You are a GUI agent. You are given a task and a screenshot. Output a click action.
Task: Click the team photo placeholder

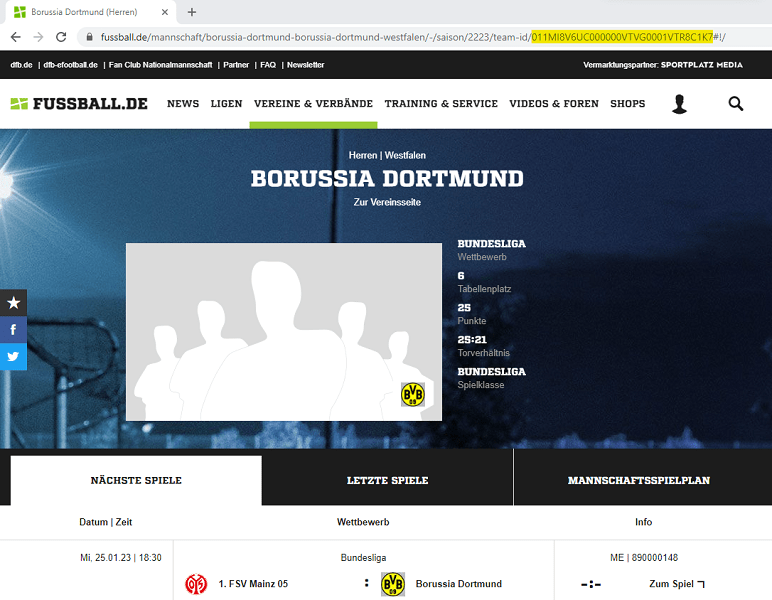[284, 332]
